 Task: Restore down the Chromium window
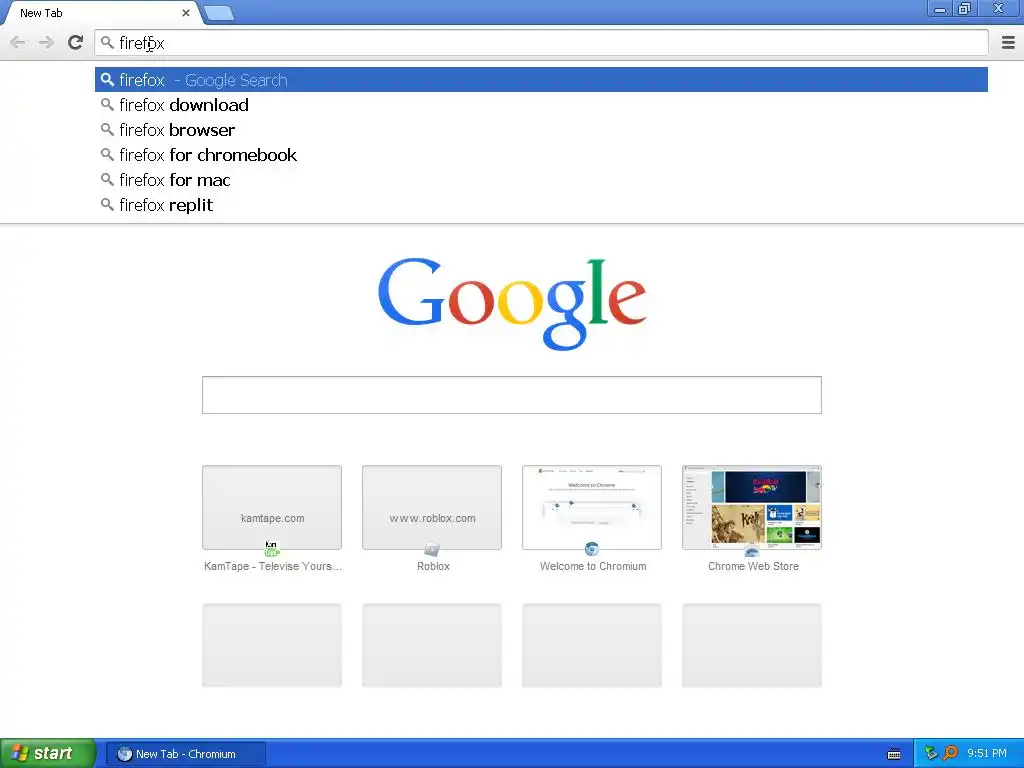click(x=965, y=8)
